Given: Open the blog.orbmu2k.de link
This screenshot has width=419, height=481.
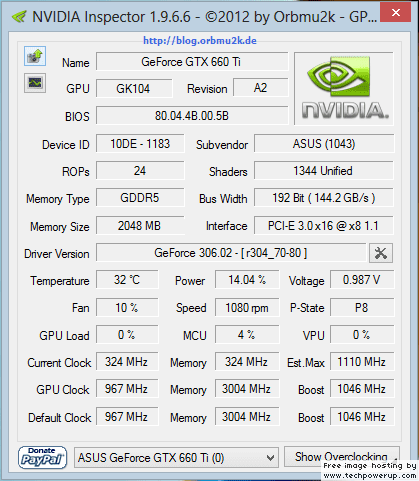Looking at the screenshot, I should 200,41.
